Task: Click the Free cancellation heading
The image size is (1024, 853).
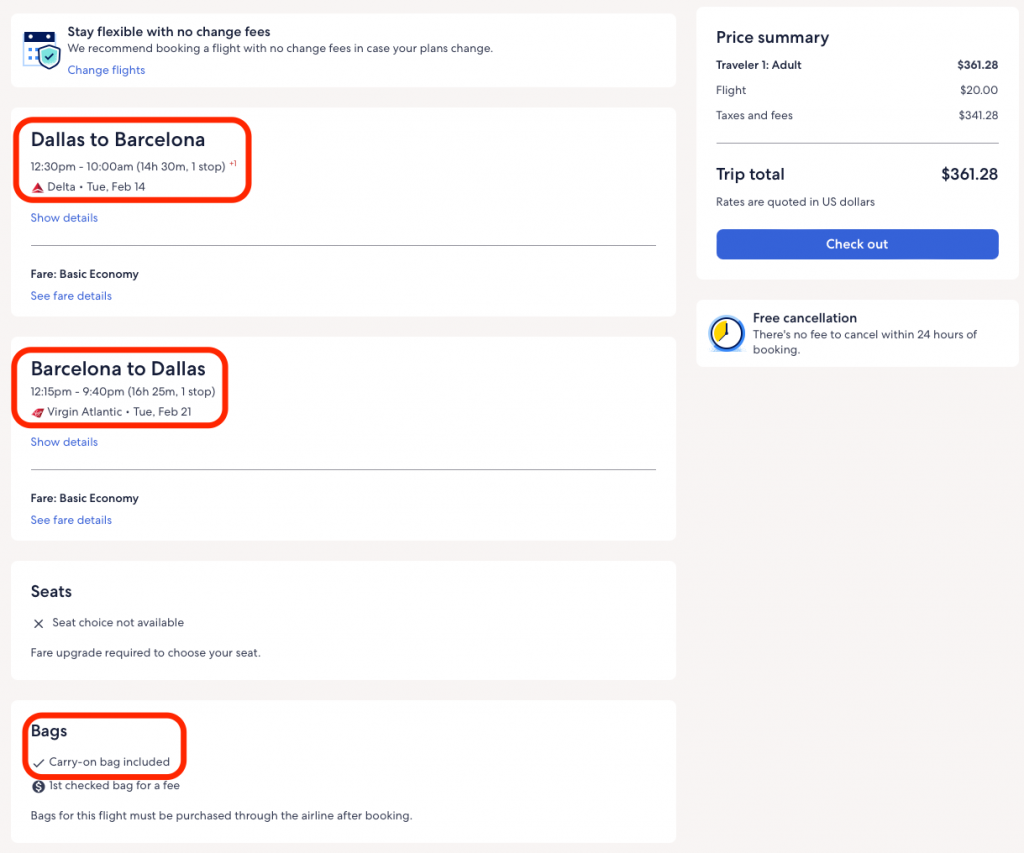Action: click(804, 318)
